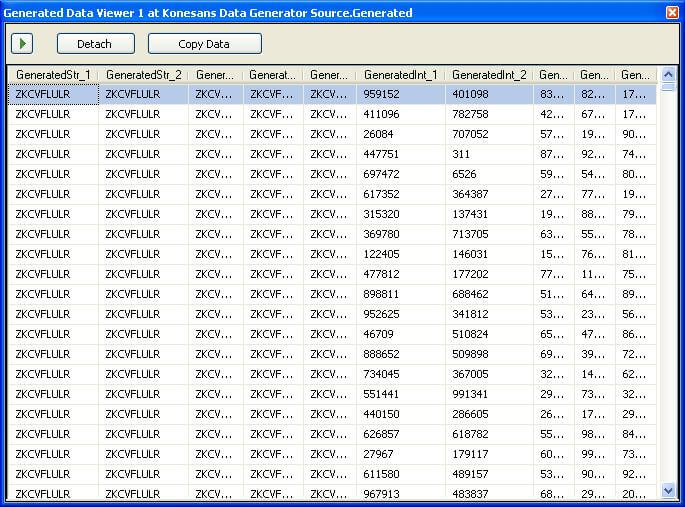Select cell with value 697472

click(x=401, y=174)
